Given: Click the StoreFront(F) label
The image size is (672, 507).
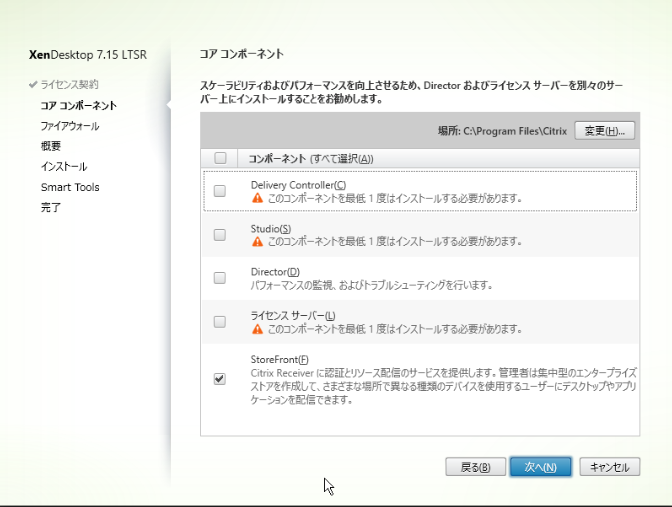Looking at the screenshot, I should click(x=279, y=360).
